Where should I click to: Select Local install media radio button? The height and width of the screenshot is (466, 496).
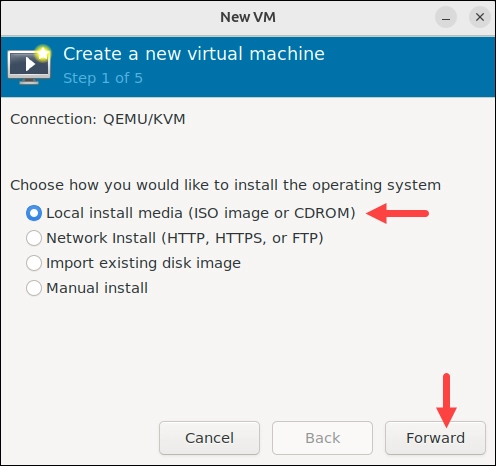click(x=34, y=213)
